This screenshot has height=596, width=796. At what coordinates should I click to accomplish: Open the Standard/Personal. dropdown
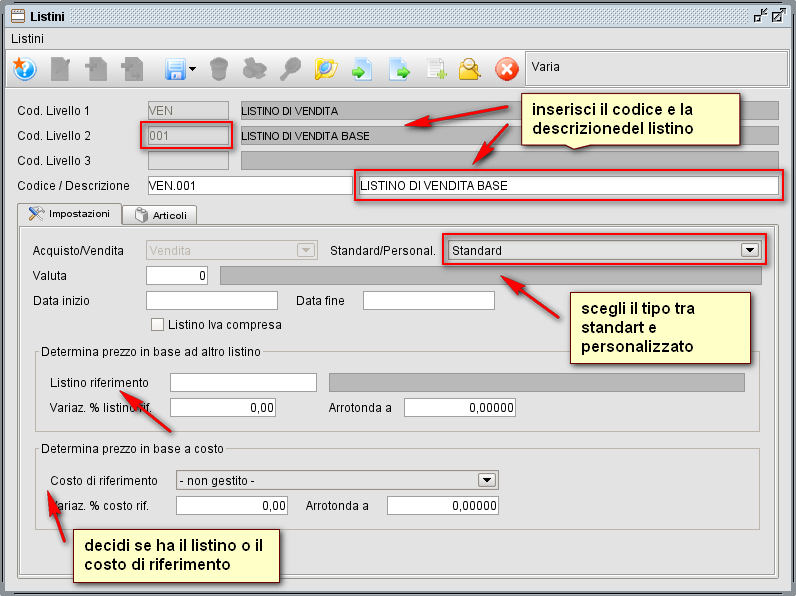pos(604,250)
